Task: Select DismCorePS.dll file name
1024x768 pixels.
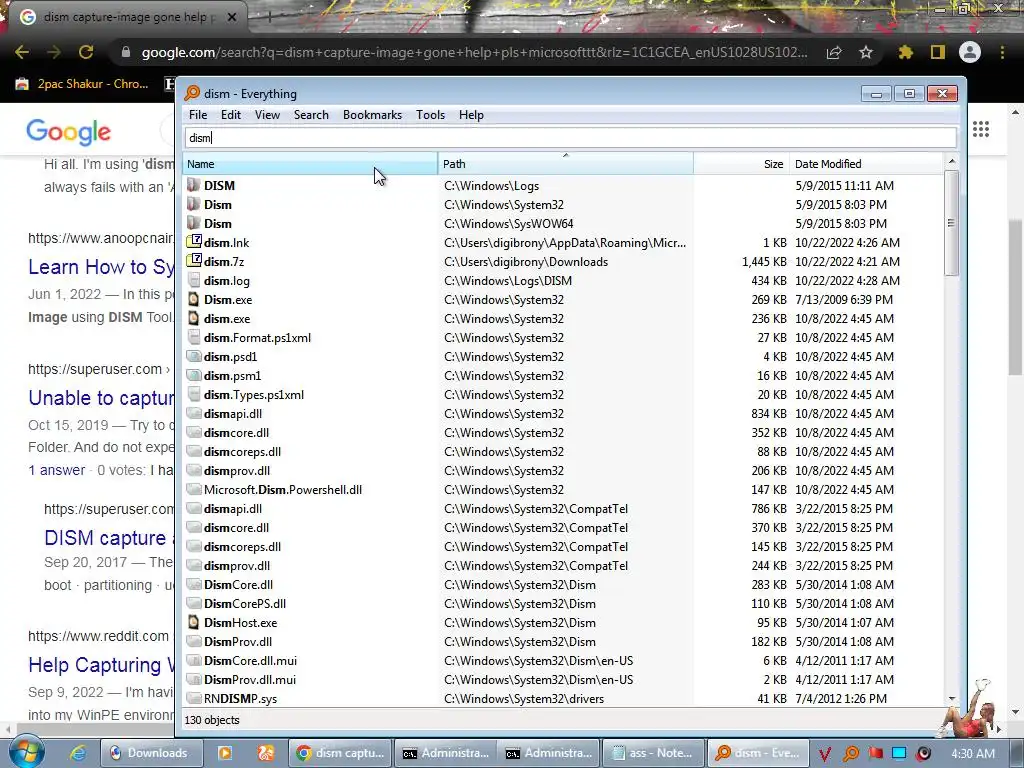Action: coord(245,603)
